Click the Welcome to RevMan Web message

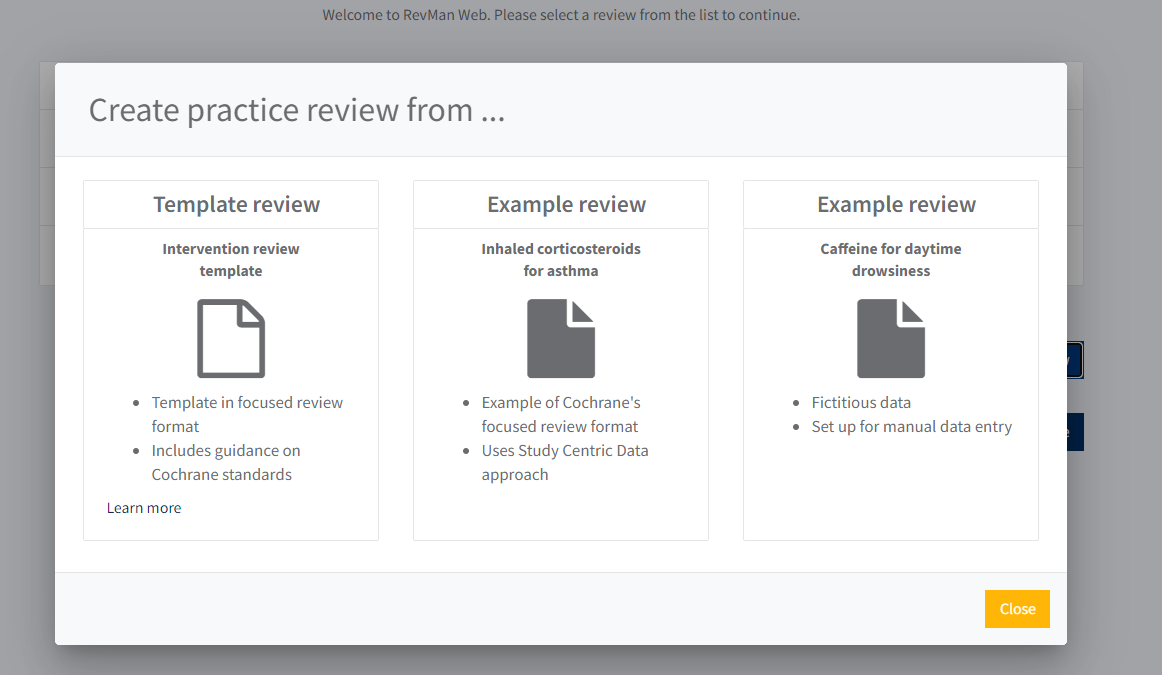pyautogui.click(x=561, y=15)
